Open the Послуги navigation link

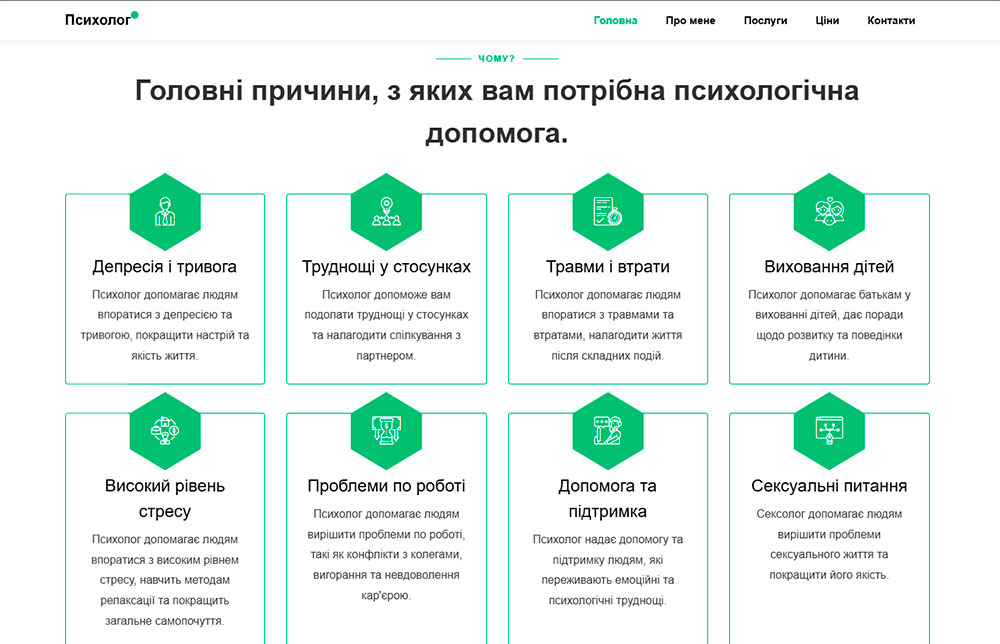[x=765, y=20]
